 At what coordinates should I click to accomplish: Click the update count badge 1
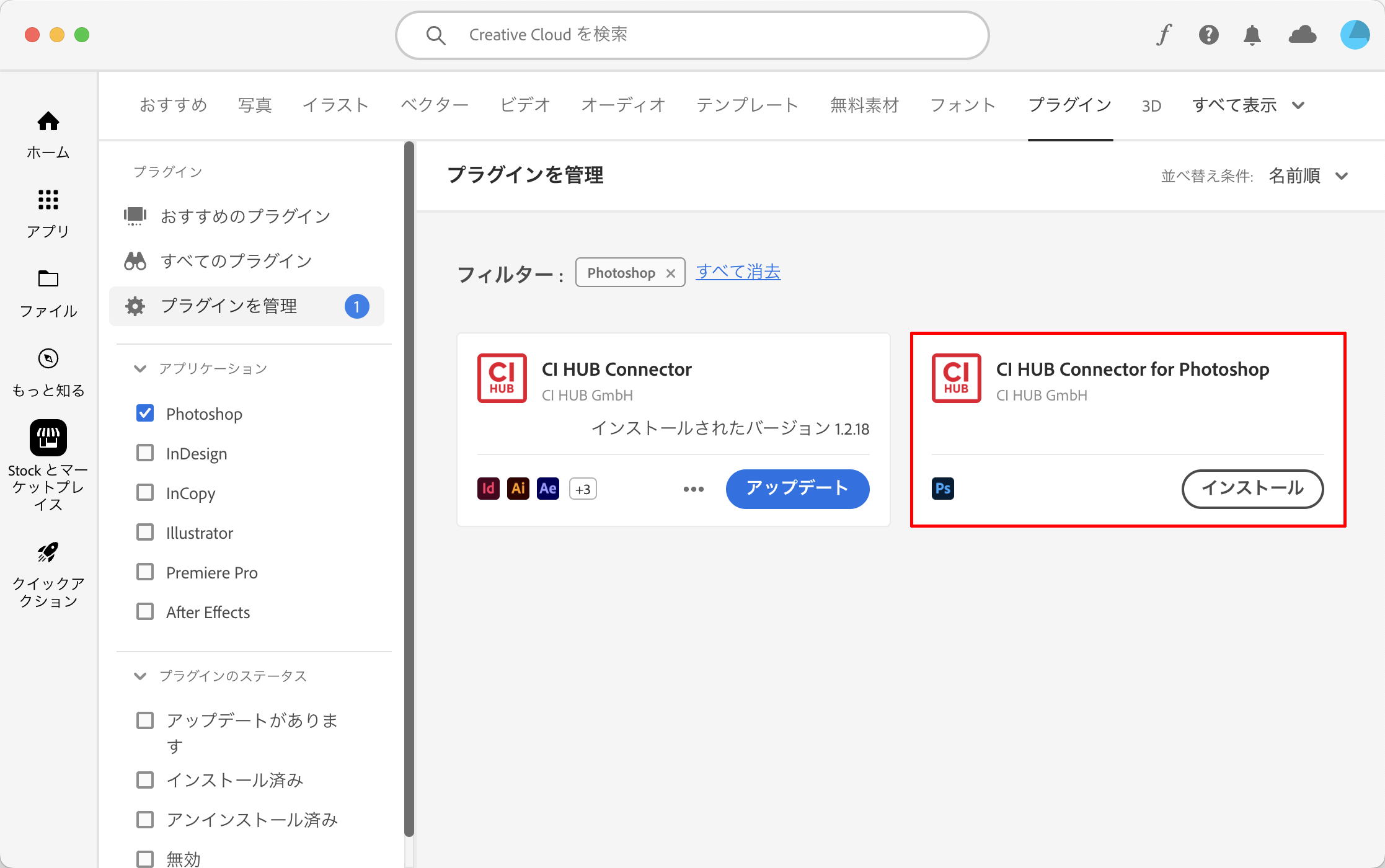point(357,306)
